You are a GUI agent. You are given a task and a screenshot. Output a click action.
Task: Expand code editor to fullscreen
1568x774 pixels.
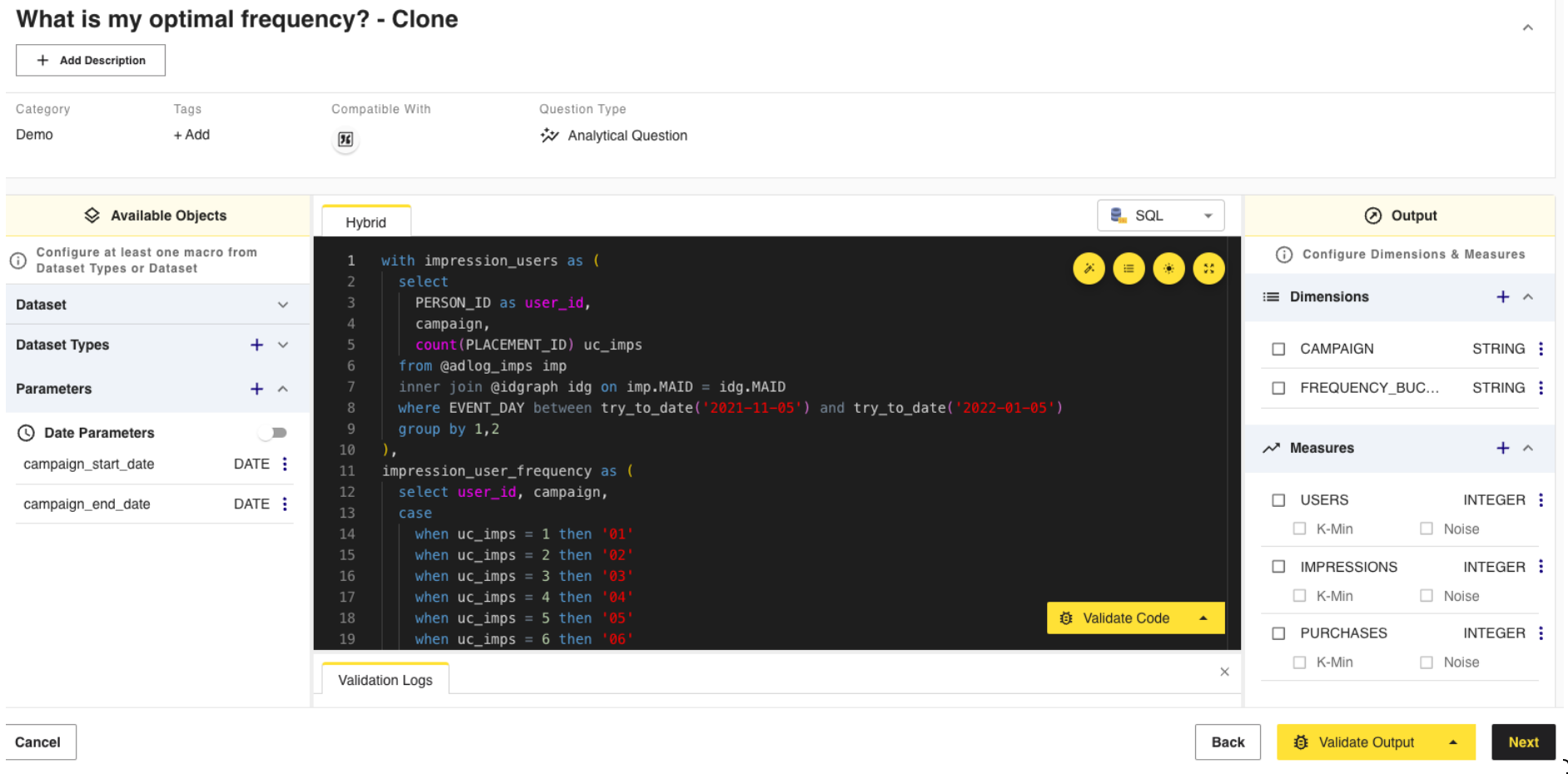click(x=1208, y=269)
